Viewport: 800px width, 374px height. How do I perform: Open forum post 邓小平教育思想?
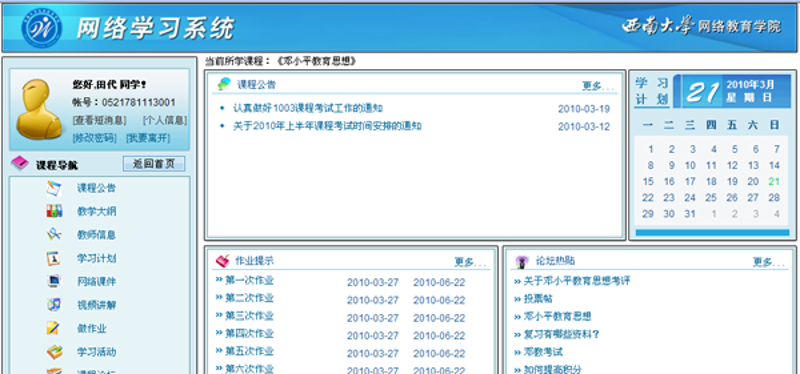coord(557,316)
